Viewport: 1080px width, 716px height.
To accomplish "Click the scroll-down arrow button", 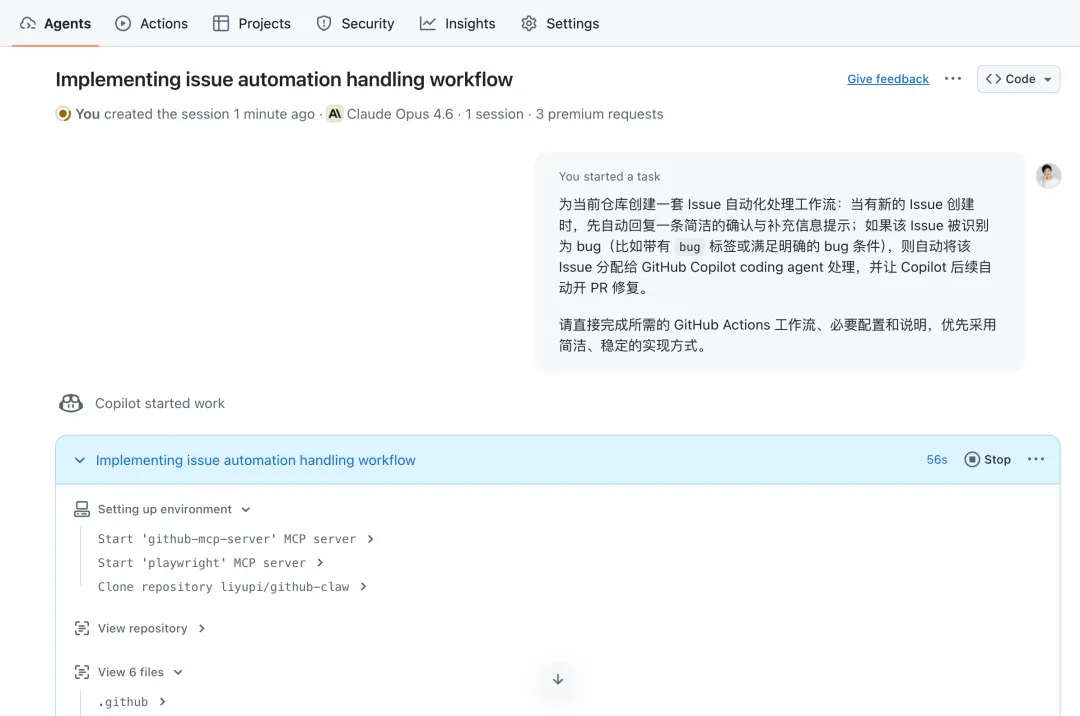I will [x=558, y=679].
